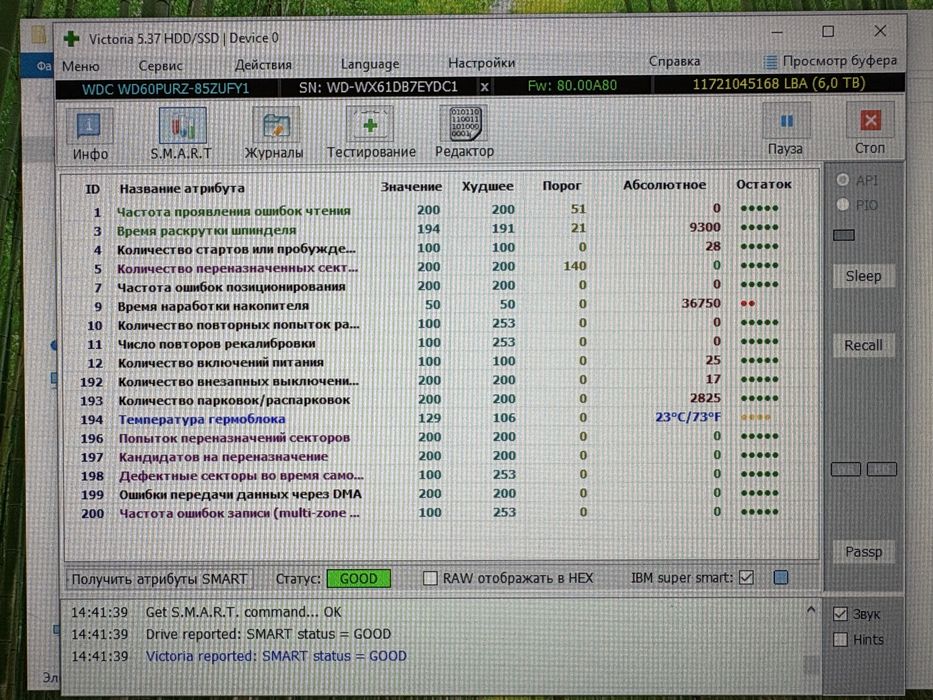The image size is (933, 700).
Task: Open the Тестирование testing section
Action: pyautogui.click(x=371, y=133)
